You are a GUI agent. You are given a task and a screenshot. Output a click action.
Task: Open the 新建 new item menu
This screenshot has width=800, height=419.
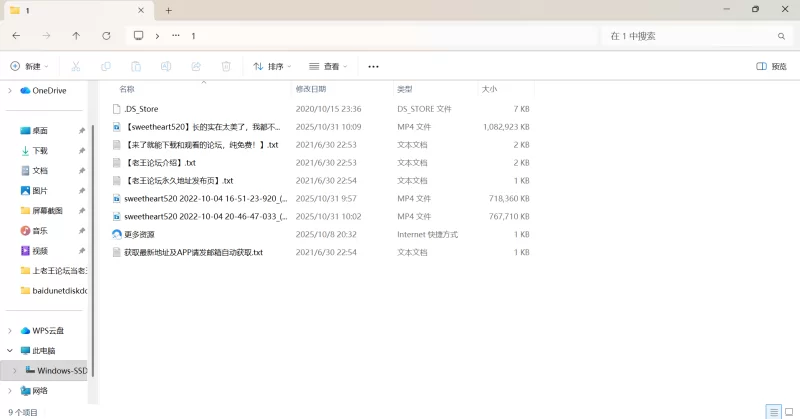click(x=29, y=66)
